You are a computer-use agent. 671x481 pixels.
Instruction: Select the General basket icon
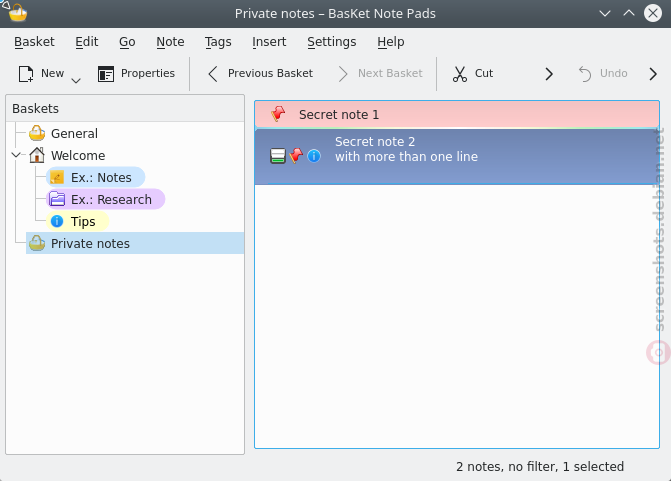click(37, 133)
